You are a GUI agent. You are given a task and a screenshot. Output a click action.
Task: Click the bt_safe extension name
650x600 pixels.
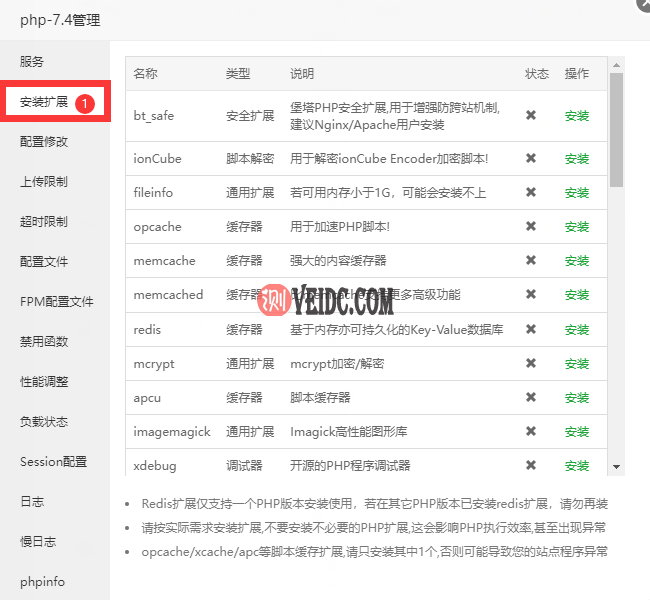(154, 116)
